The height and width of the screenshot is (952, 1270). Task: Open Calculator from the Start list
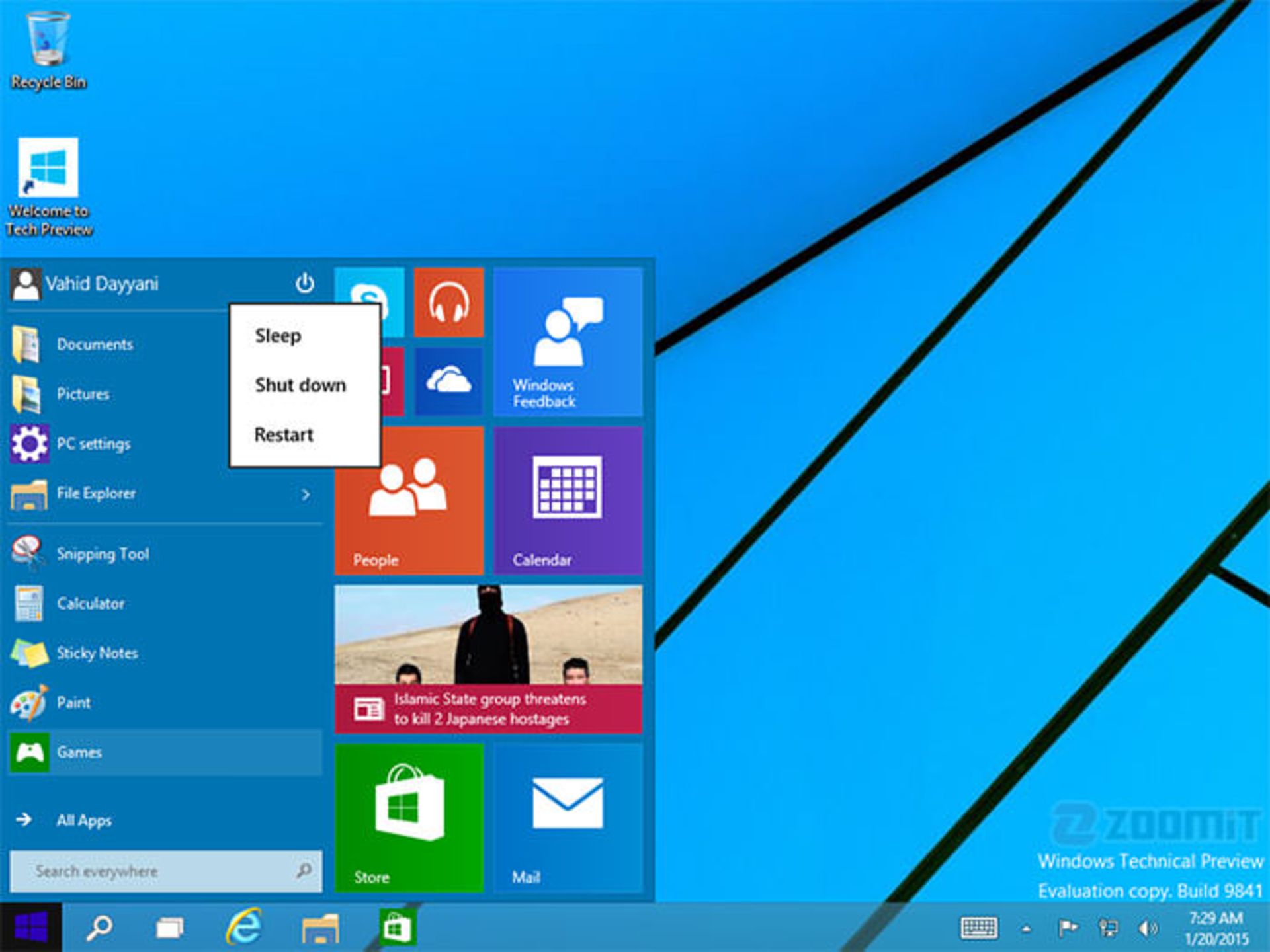[165, 604]
